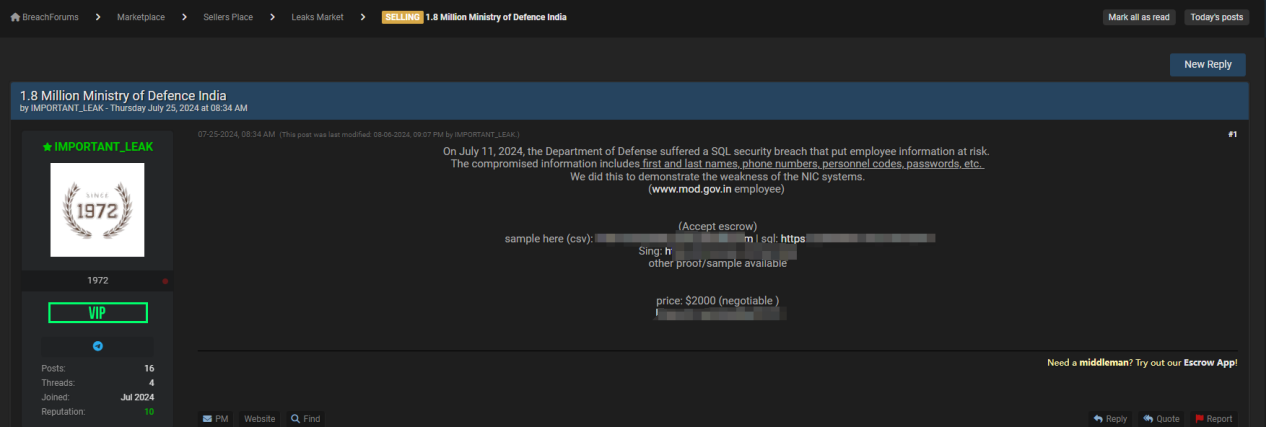Click the New Reply button

click(1208, 64)
